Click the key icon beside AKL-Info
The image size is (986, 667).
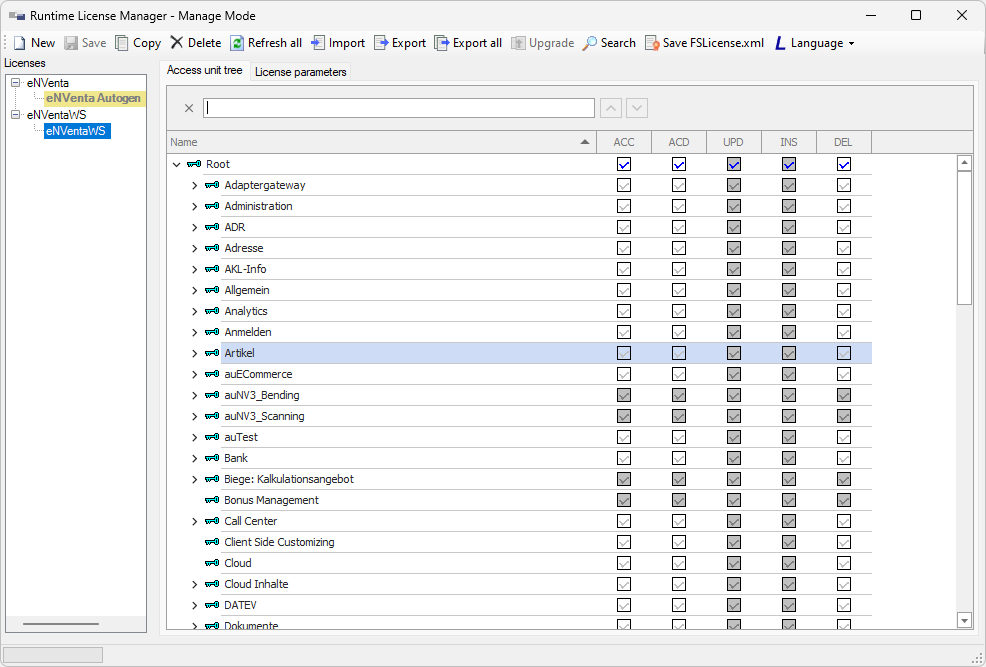tap(213, 269)
